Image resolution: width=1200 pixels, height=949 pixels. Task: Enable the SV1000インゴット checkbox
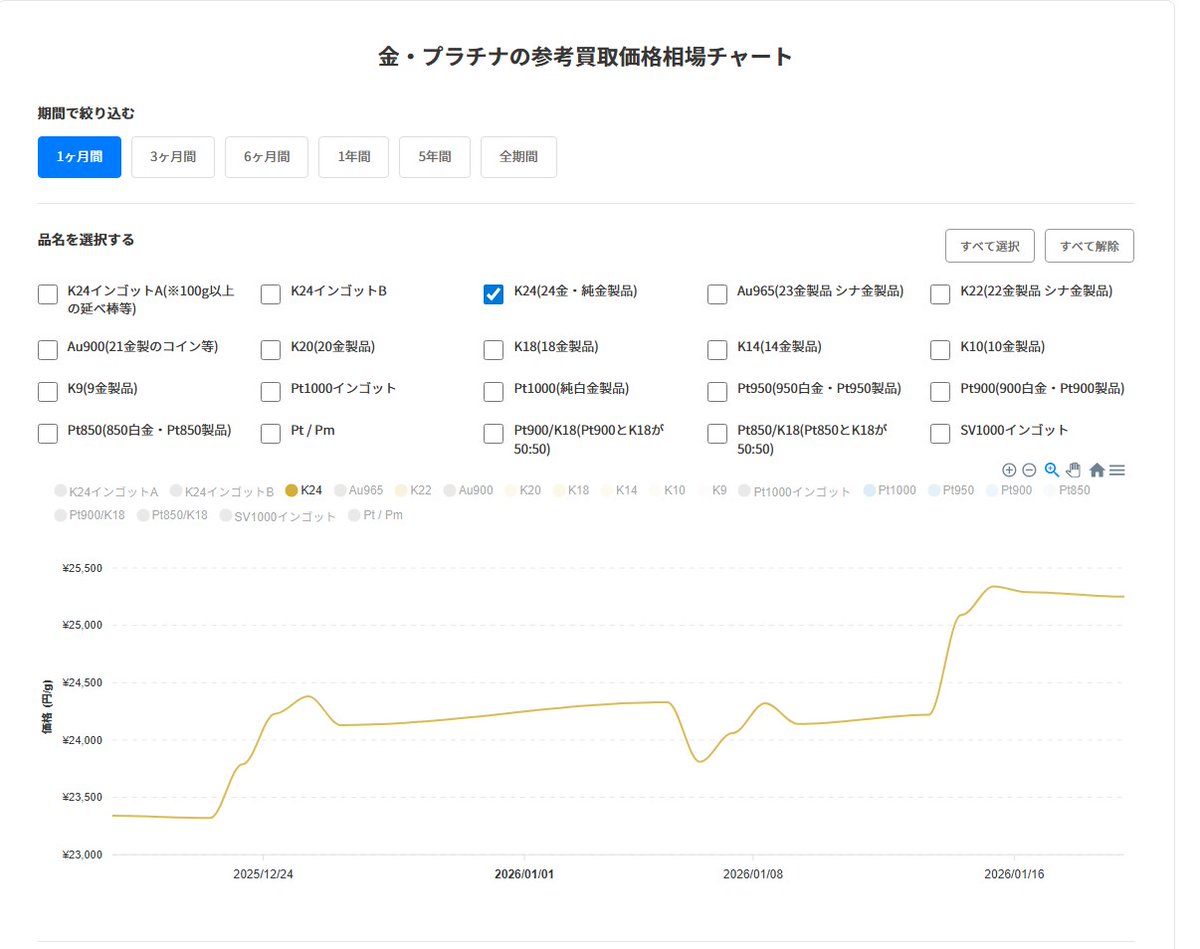(x=939, y=433)
